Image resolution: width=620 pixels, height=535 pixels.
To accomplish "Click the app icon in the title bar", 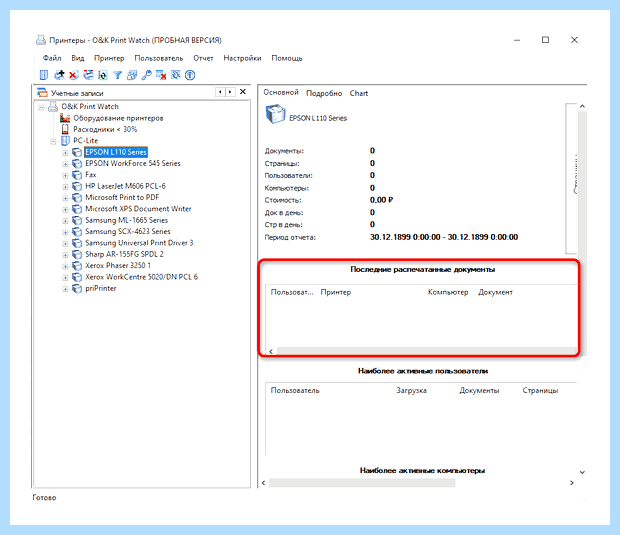I will coord(41,40).
